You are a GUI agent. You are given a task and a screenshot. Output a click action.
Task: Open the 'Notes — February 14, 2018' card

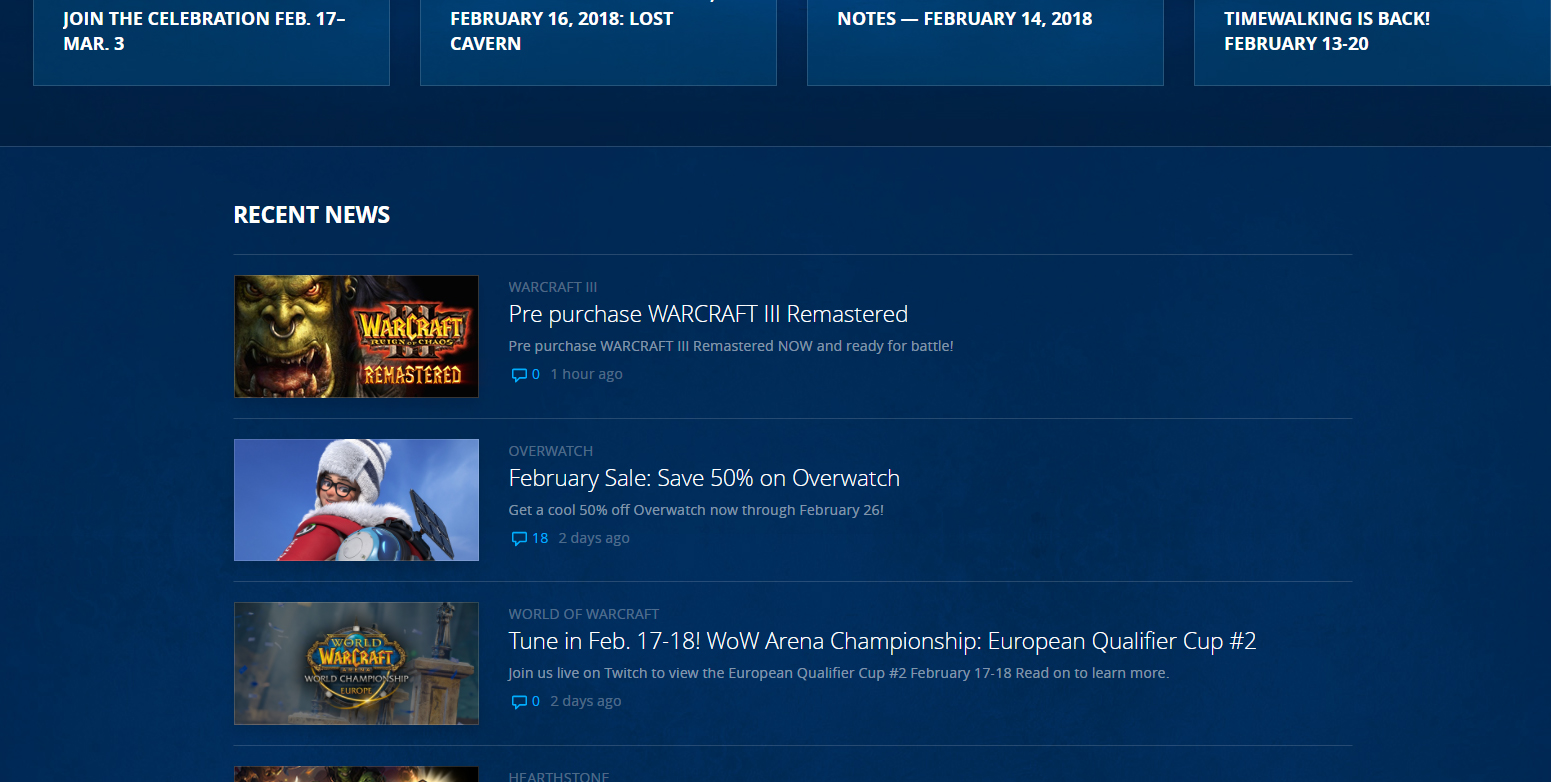tap(985, 42)
